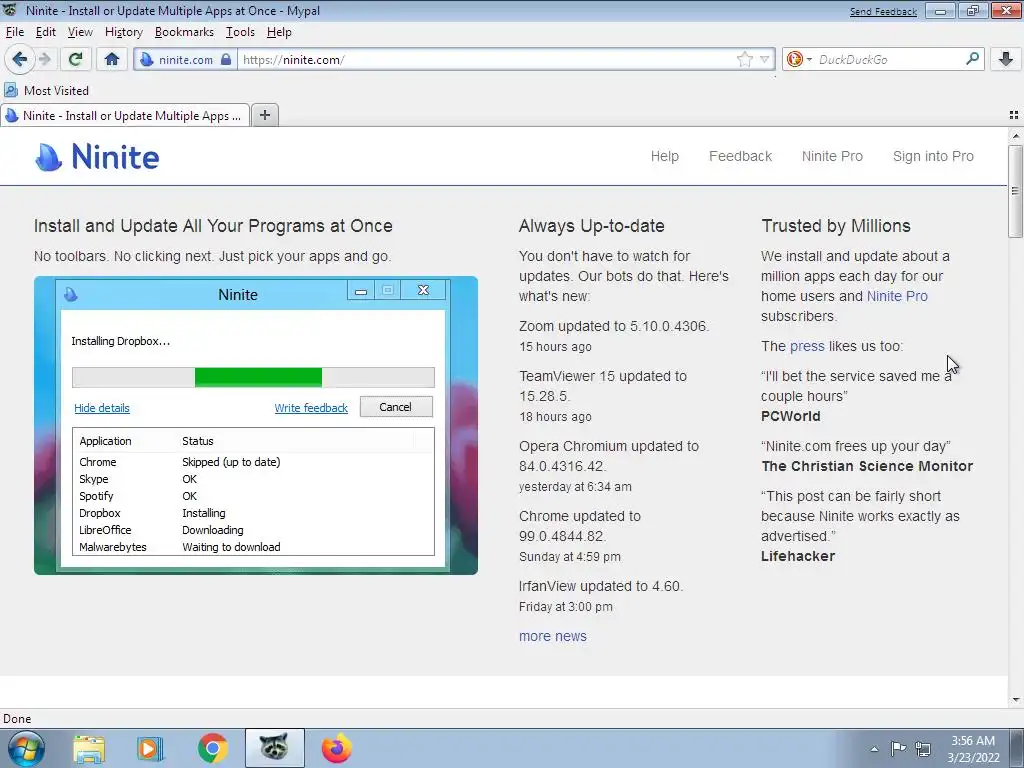Click the URL address field
The width and height of the screenshot is (1024, 768).
486,59
